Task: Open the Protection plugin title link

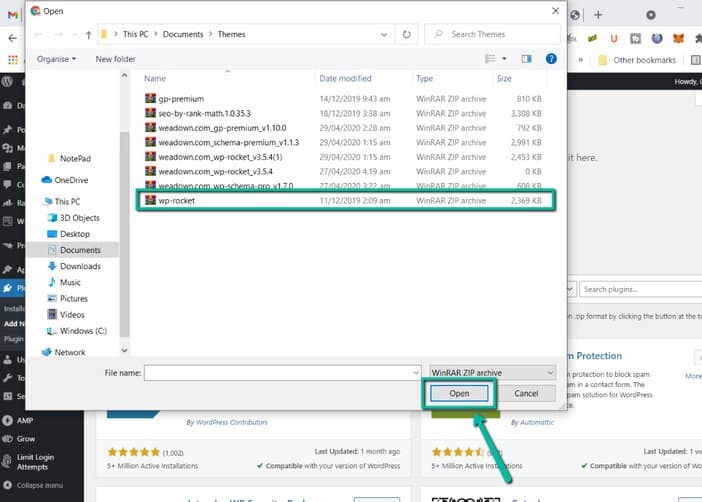Action: pos(595,356)
